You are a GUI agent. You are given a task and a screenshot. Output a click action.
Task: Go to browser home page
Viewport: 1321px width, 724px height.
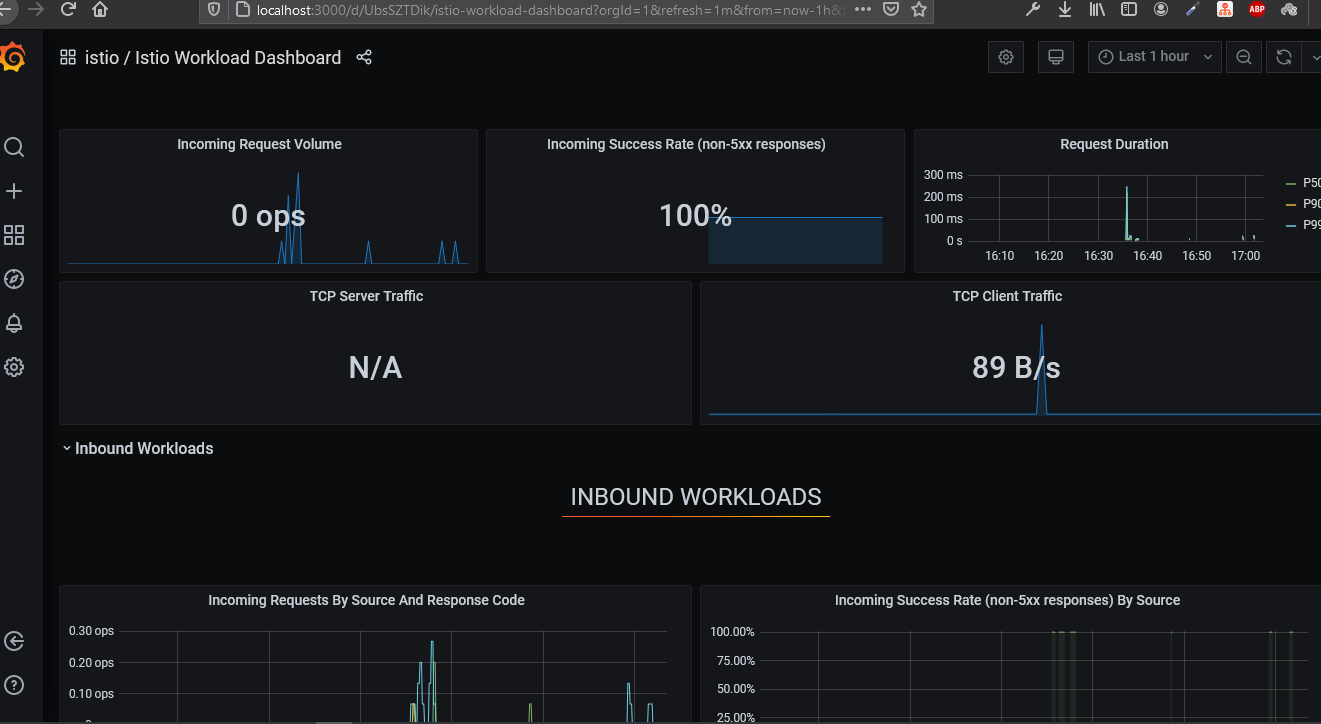[x=100, y=10]
